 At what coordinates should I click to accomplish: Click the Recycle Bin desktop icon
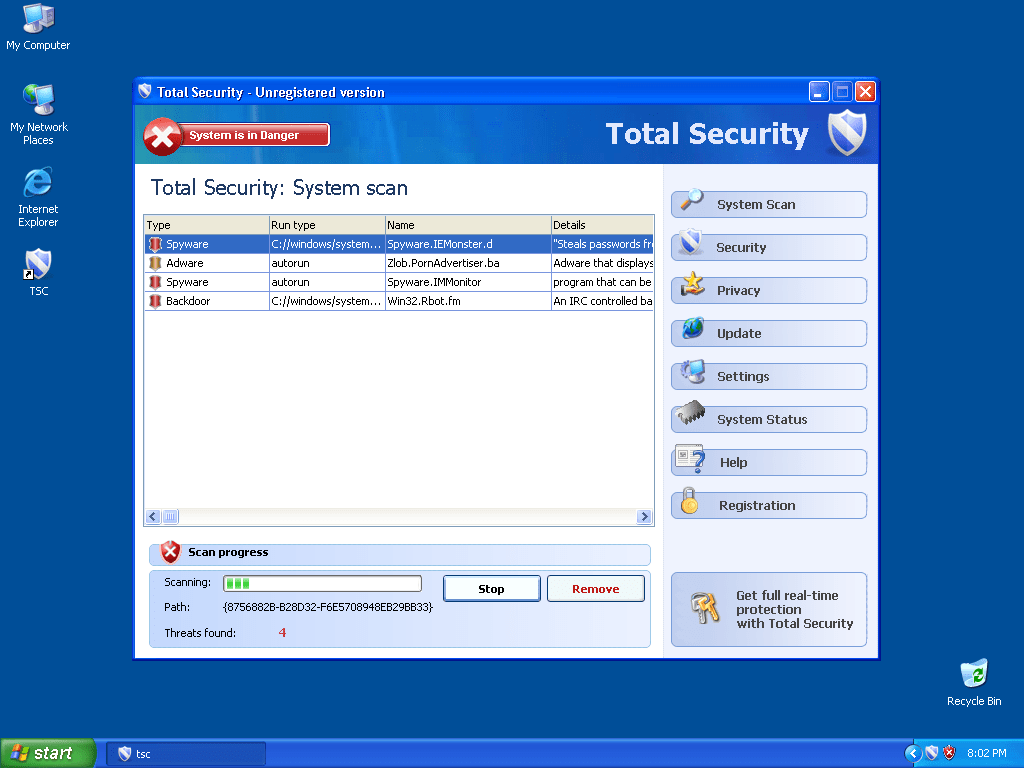point(973,675)
